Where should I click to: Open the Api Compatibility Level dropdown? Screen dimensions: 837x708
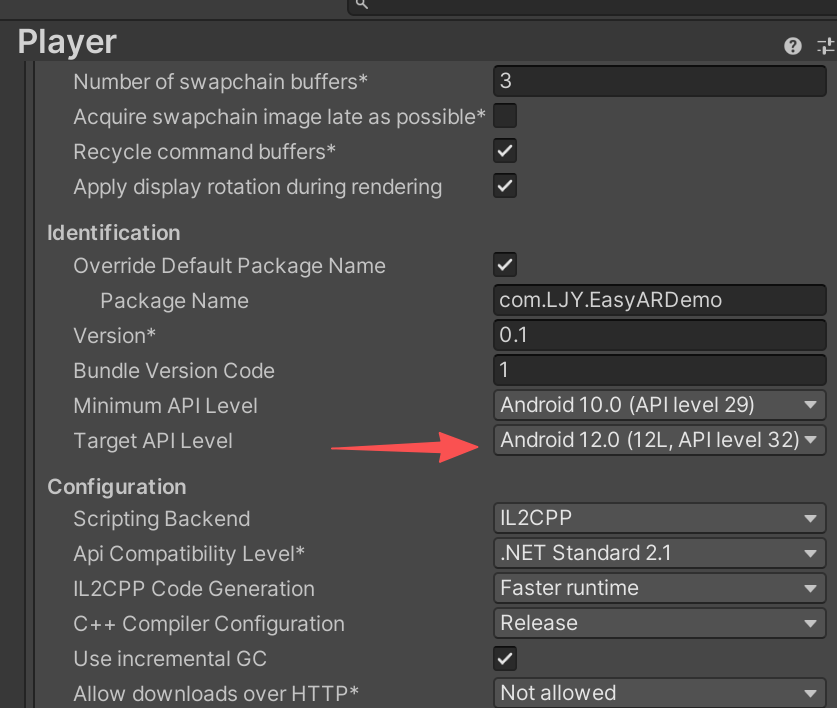tap(659, 553)
